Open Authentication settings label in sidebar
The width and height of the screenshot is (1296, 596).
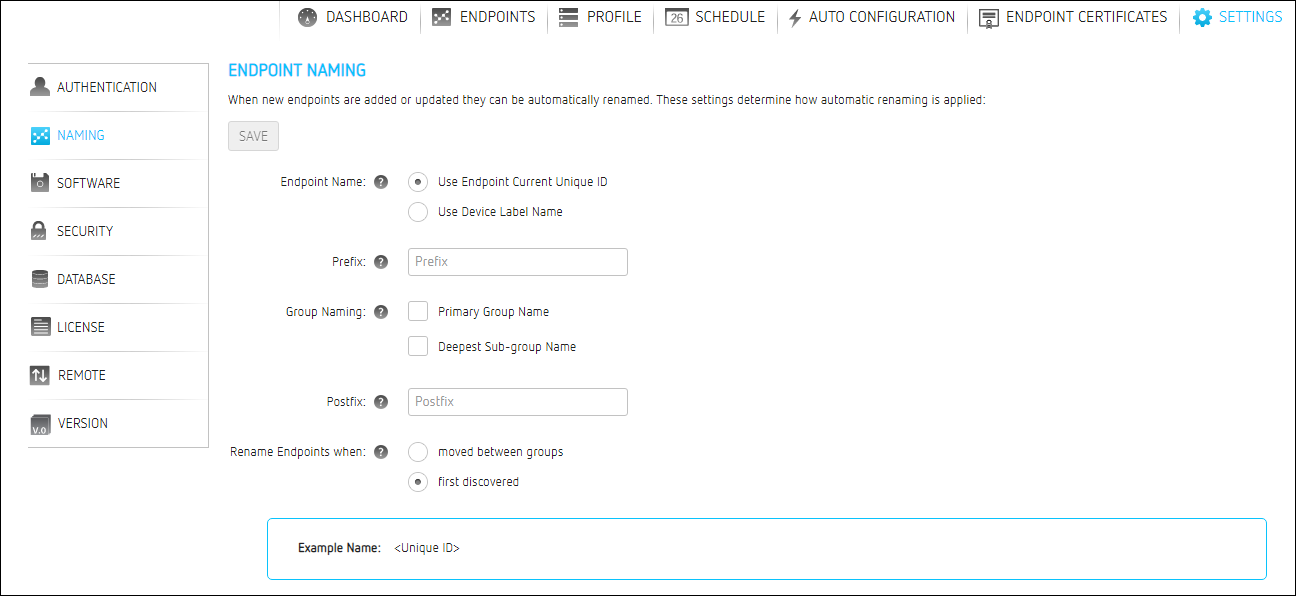[x=107, y=87]
